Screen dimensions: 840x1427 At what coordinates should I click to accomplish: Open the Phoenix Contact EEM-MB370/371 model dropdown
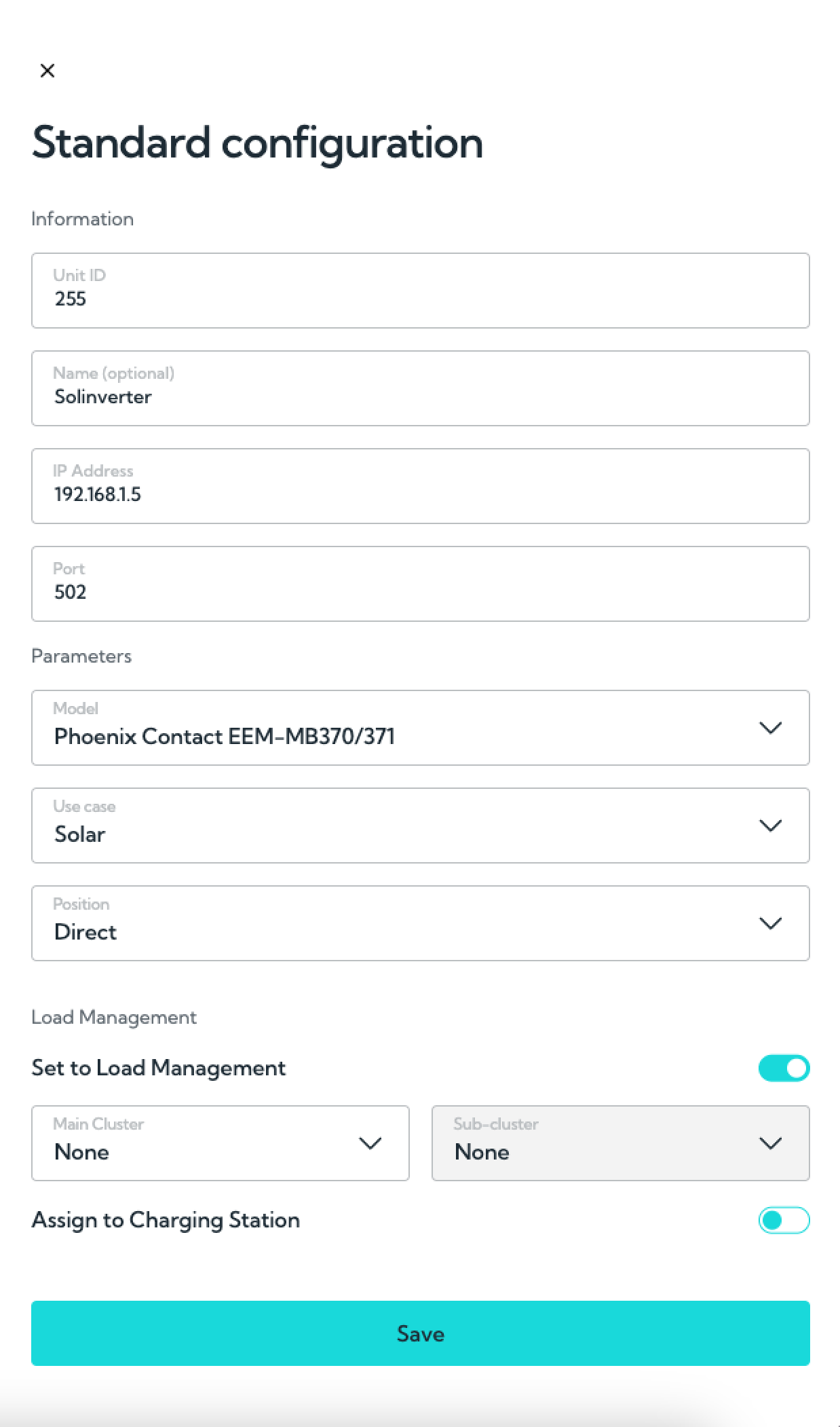[421, 728]
